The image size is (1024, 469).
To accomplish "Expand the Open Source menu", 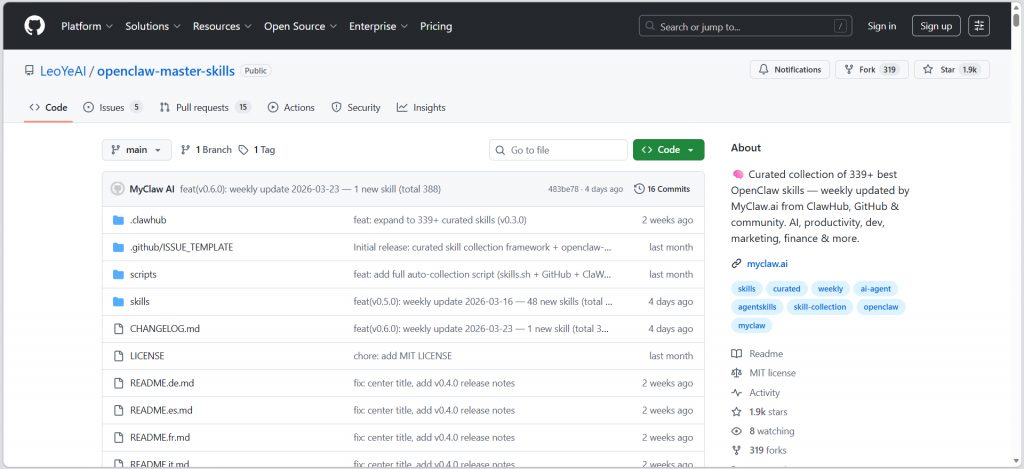I will tap(300, 26).
